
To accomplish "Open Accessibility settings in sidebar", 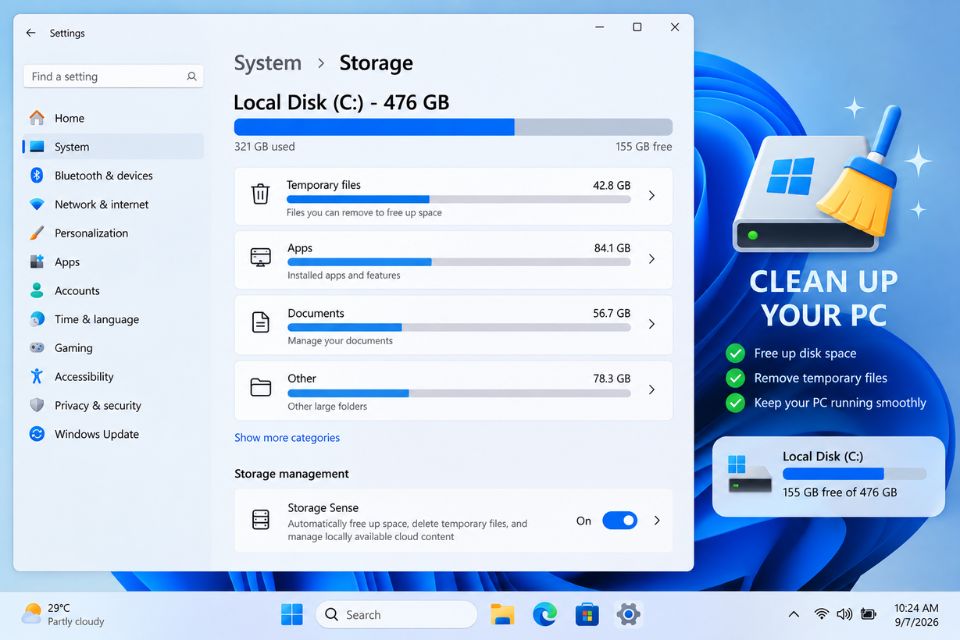I will 113,377.
